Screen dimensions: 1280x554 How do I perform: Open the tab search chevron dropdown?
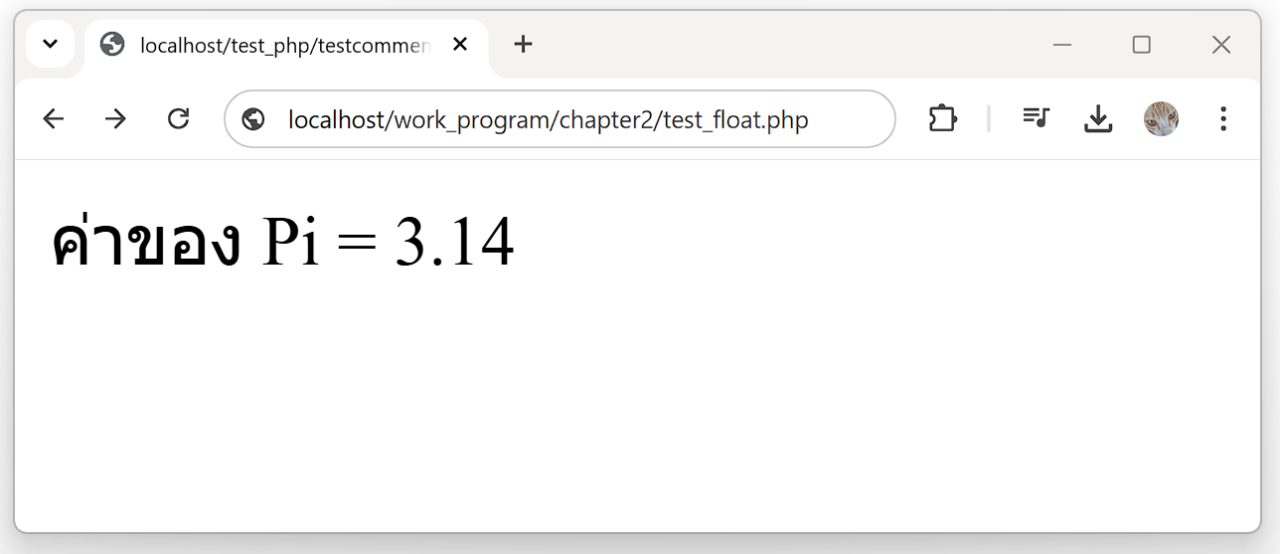click(x=50, y=45)
